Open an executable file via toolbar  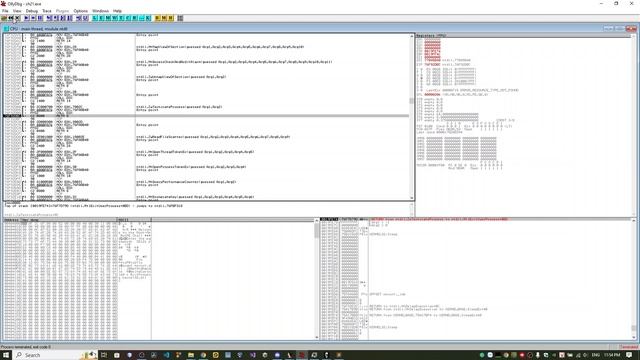[x=4, y=18]
